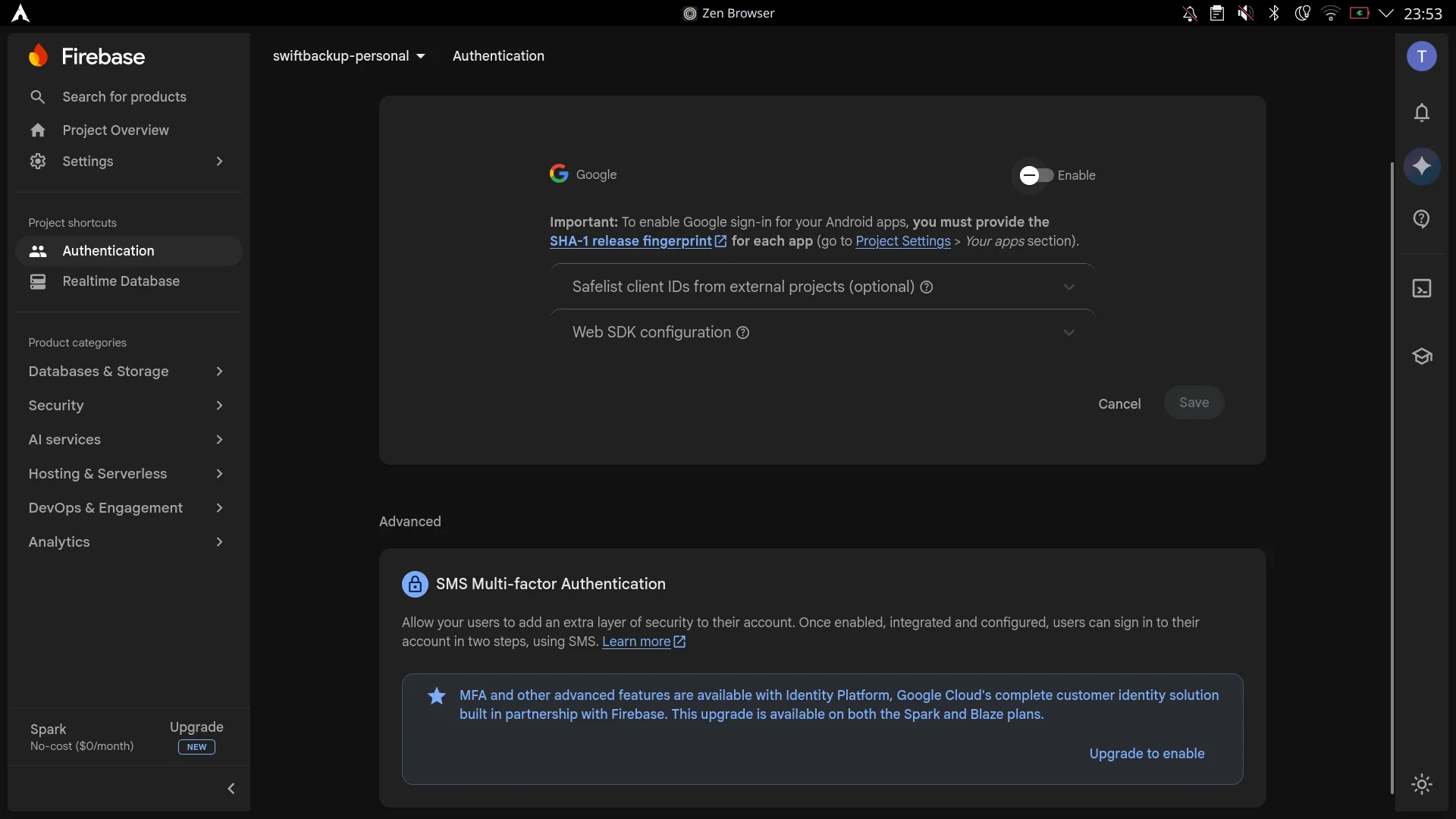The width and height of the screenshot is (1456, 819).
Task: Expand the system tray arrow
Action: [1386, 14]
